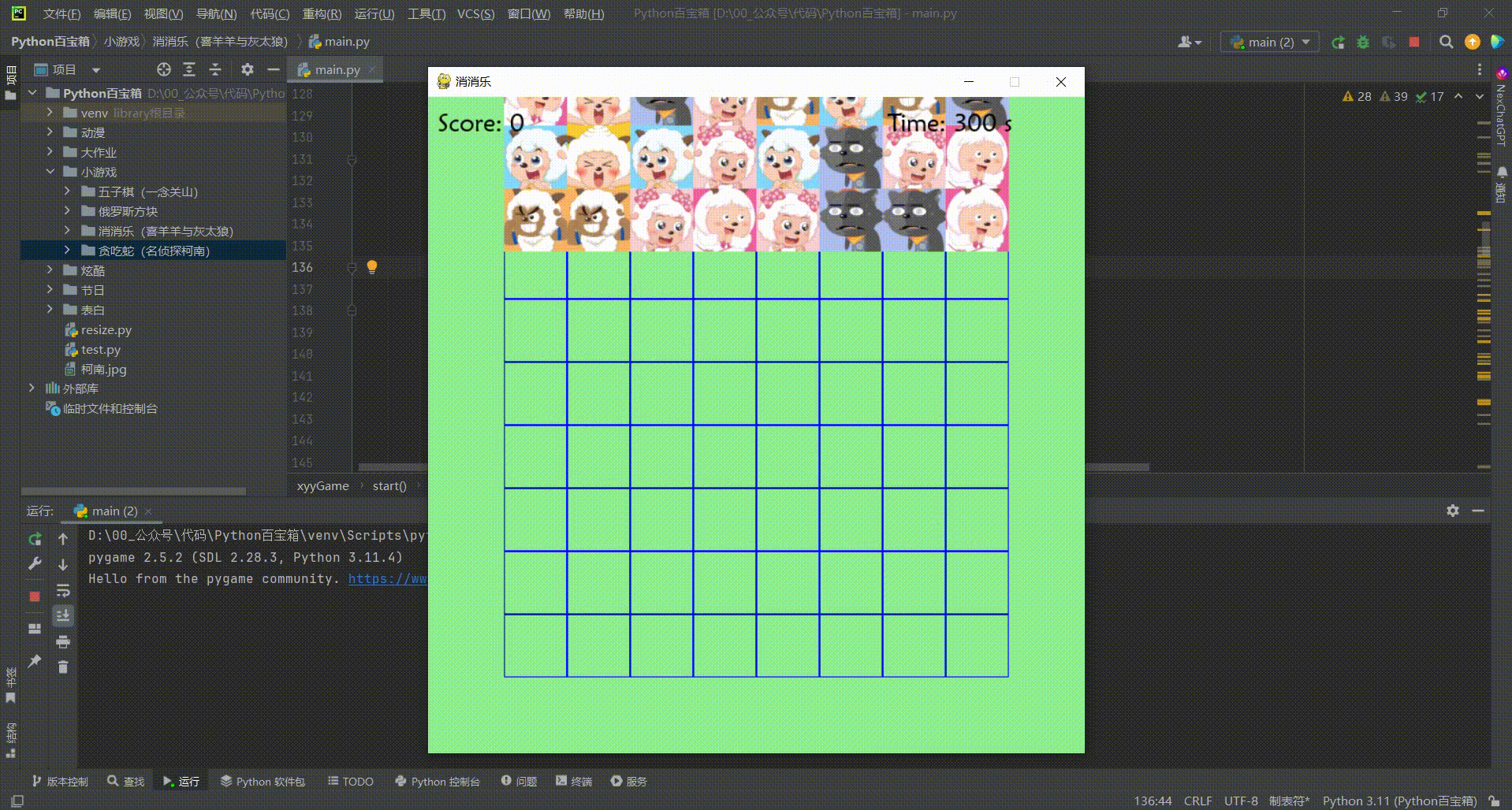Rerun main (2) from the top toolbar
This screenshot has height=810, width=1512.
pos(1338,43)
